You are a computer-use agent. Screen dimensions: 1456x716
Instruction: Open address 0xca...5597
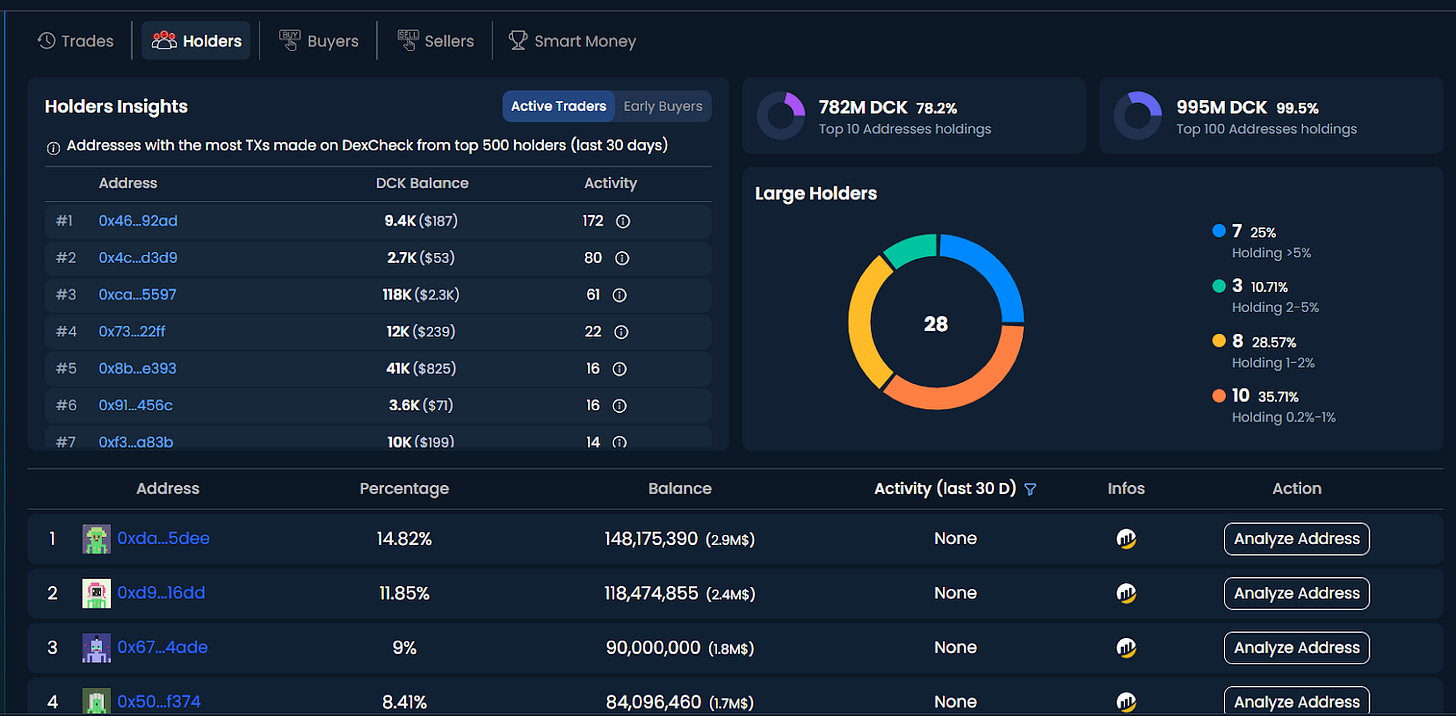(137, 294)
